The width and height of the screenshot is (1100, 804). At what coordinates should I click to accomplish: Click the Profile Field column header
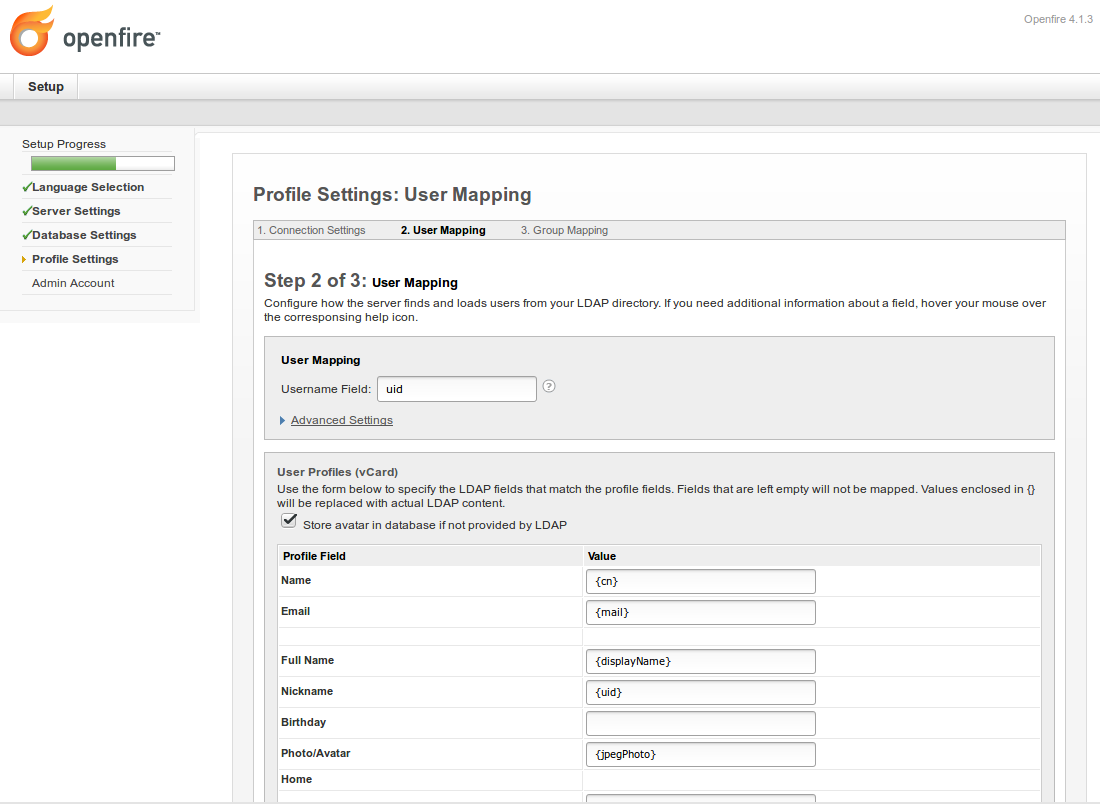pyautogui.click(x=314, y=556)
